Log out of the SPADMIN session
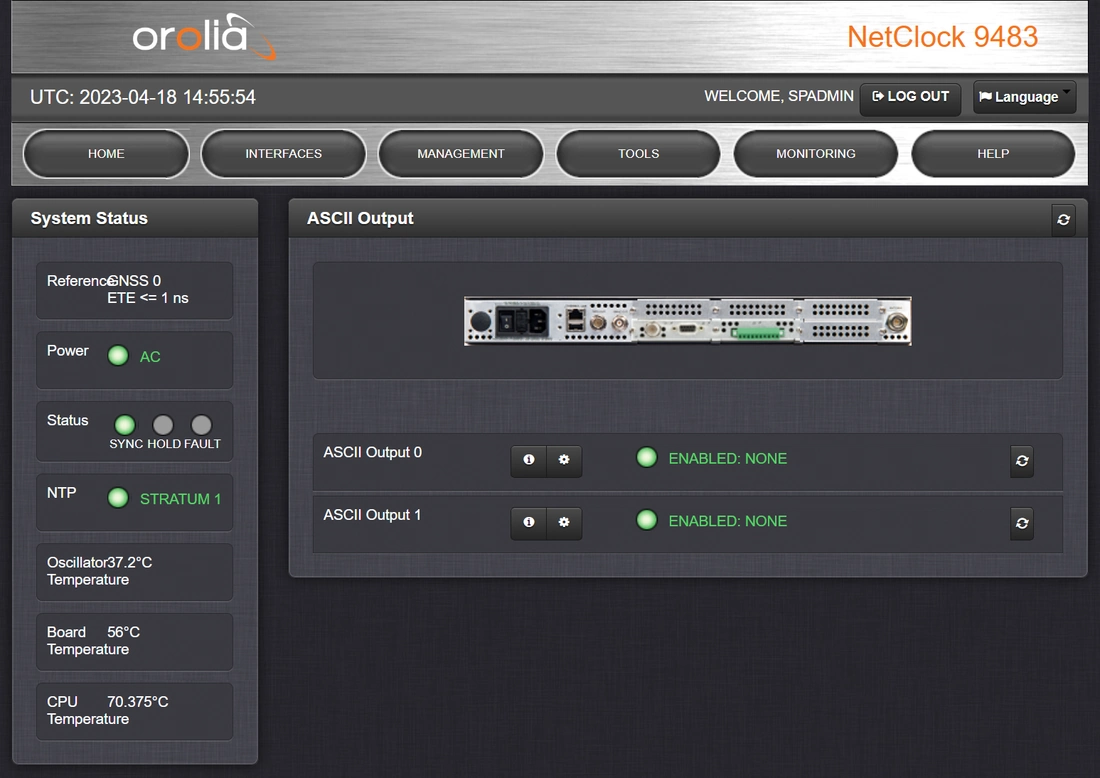 911,97
